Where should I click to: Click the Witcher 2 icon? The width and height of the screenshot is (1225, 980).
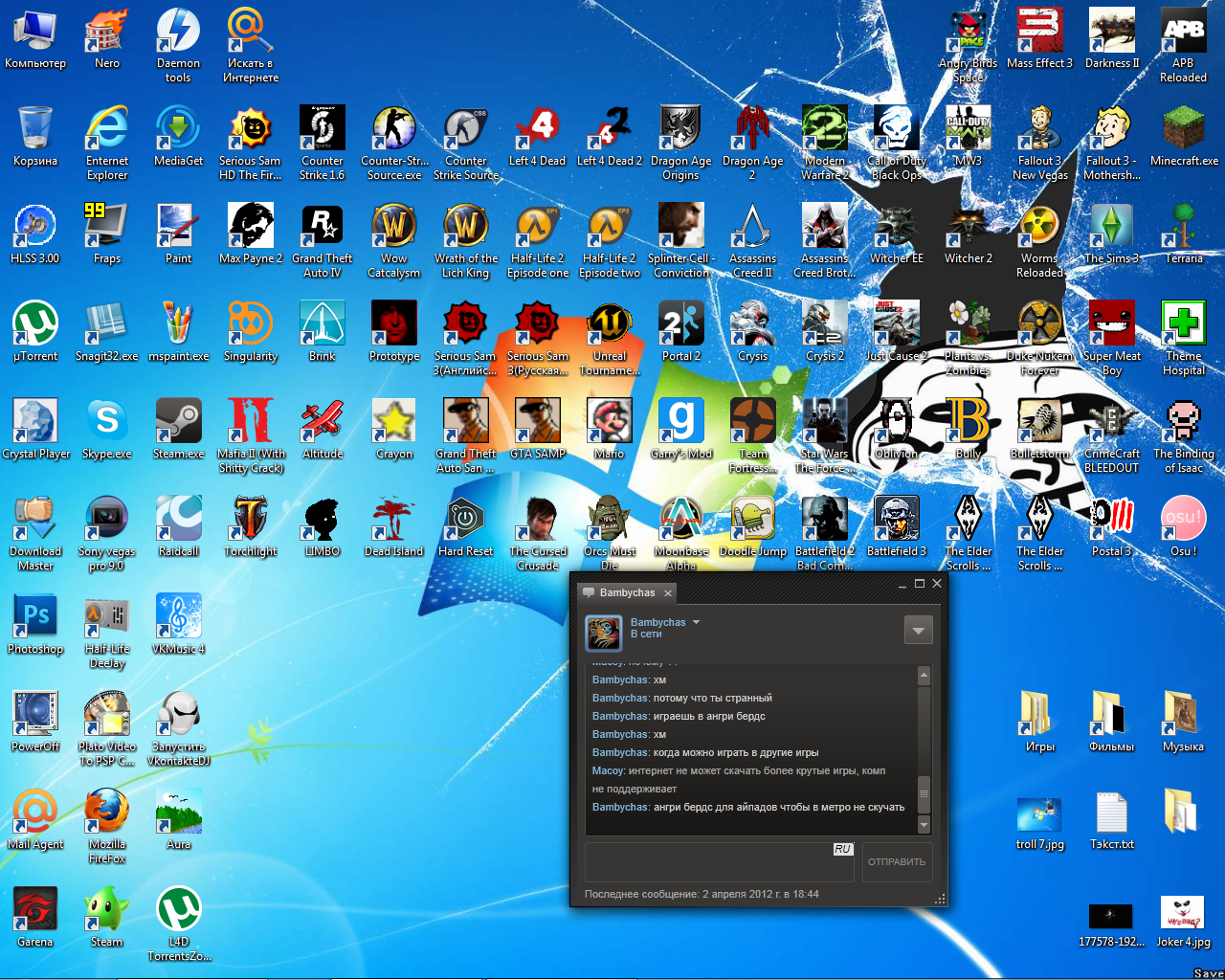point(969,234)
